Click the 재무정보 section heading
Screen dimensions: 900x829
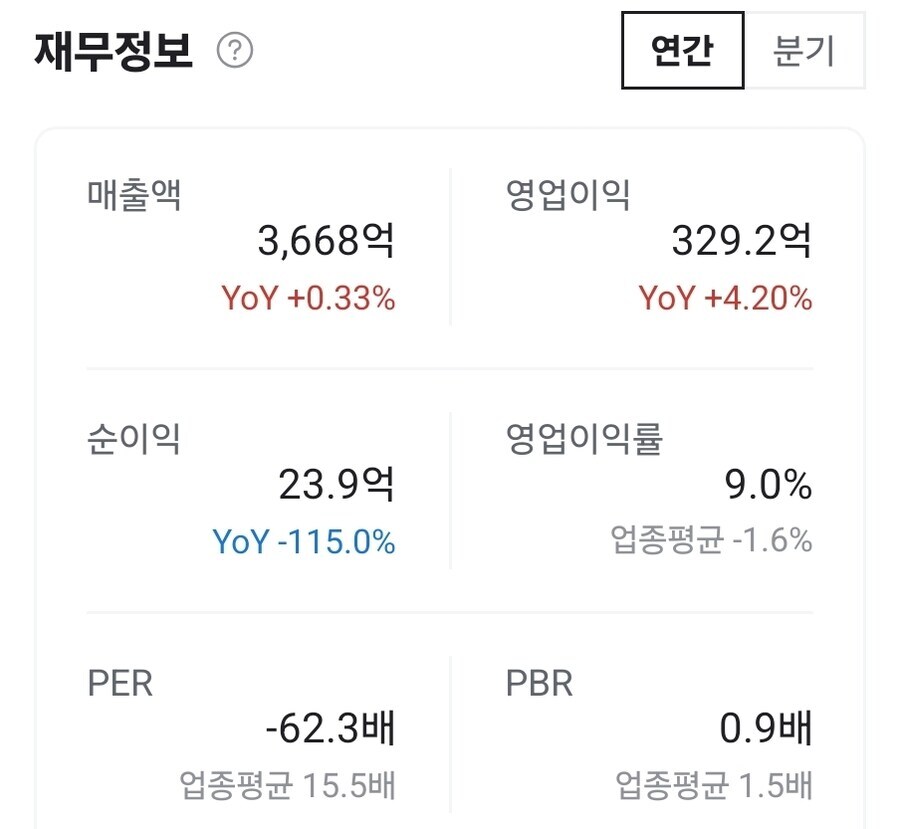click(x=113, y=51)
